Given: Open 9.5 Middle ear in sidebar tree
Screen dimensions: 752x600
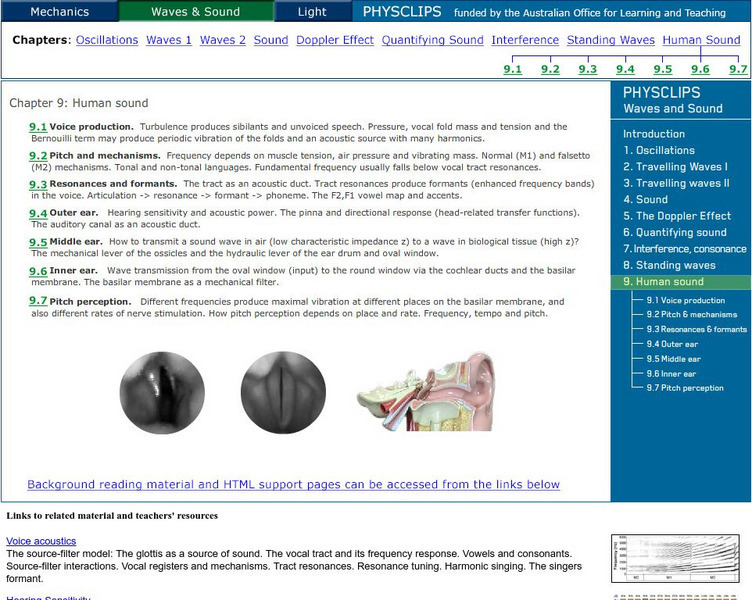Looking at the screenshot, I should tap(673, 359).
